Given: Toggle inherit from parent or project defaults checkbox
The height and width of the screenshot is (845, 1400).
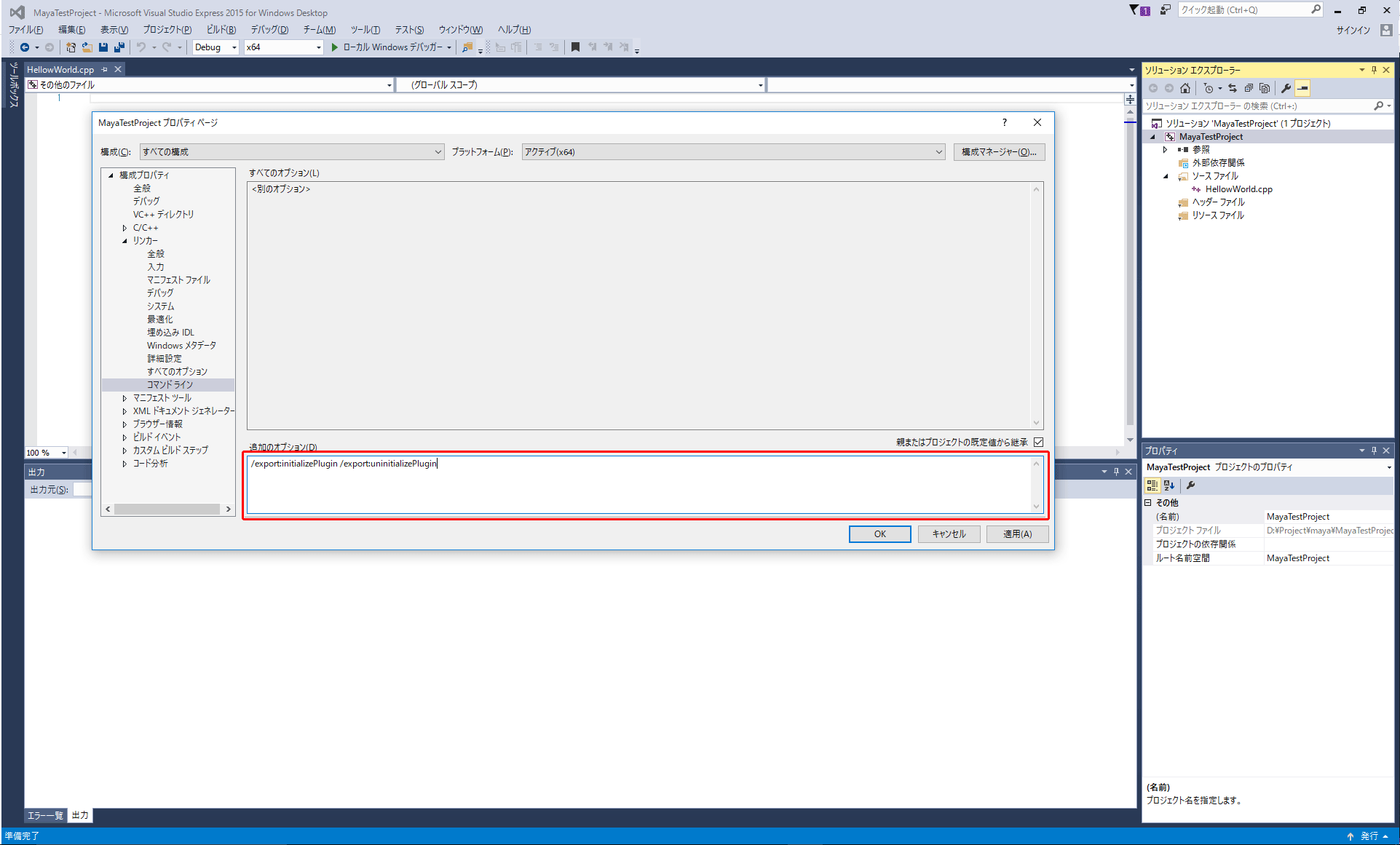Looking at the screenshot, I should [1039, 442].
